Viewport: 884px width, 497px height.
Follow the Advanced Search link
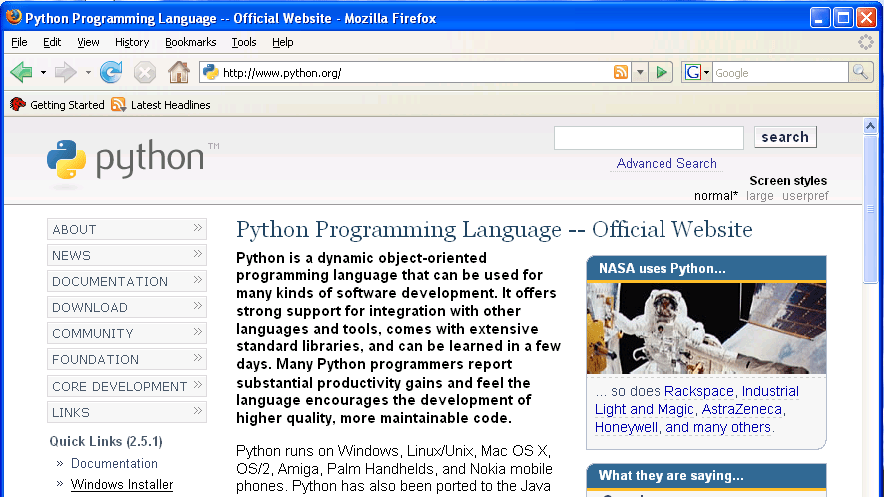666,163
